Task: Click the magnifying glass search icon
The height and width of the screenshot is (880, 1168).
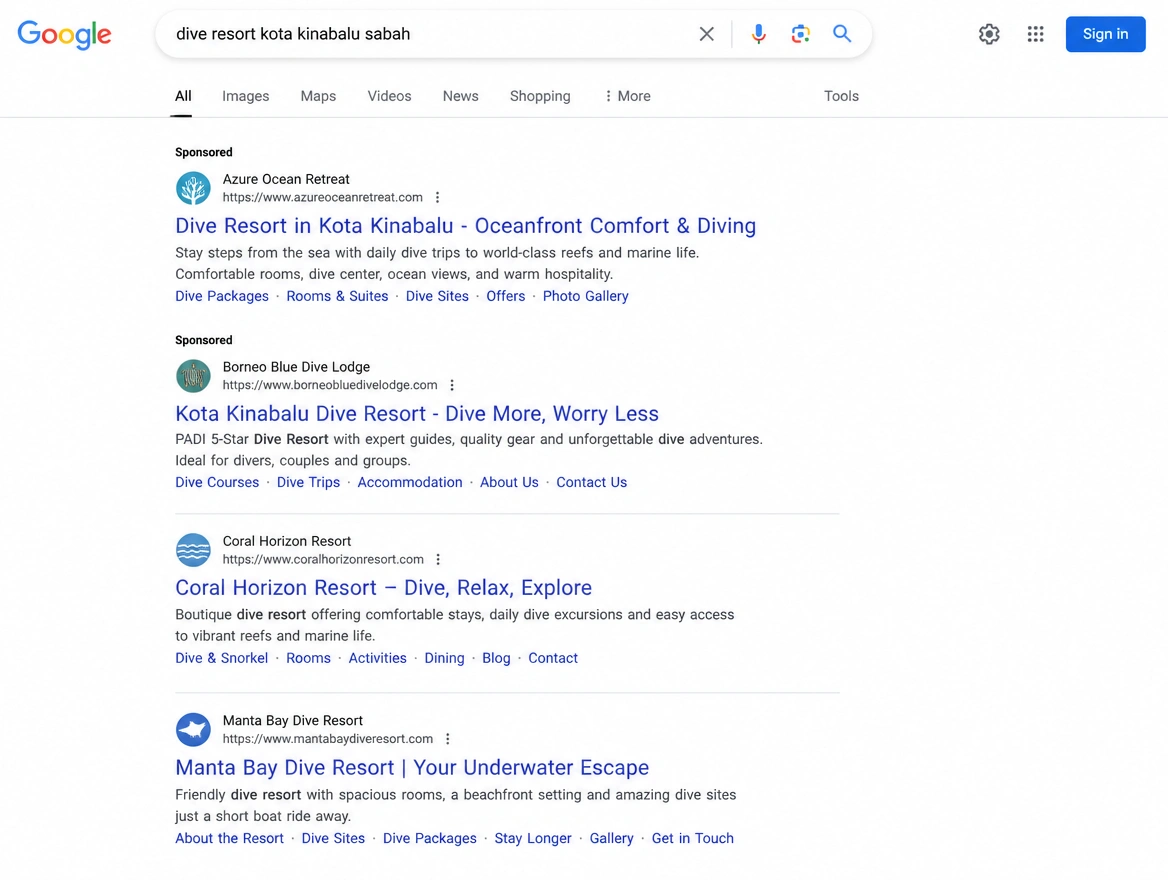Action: [842, 34]
